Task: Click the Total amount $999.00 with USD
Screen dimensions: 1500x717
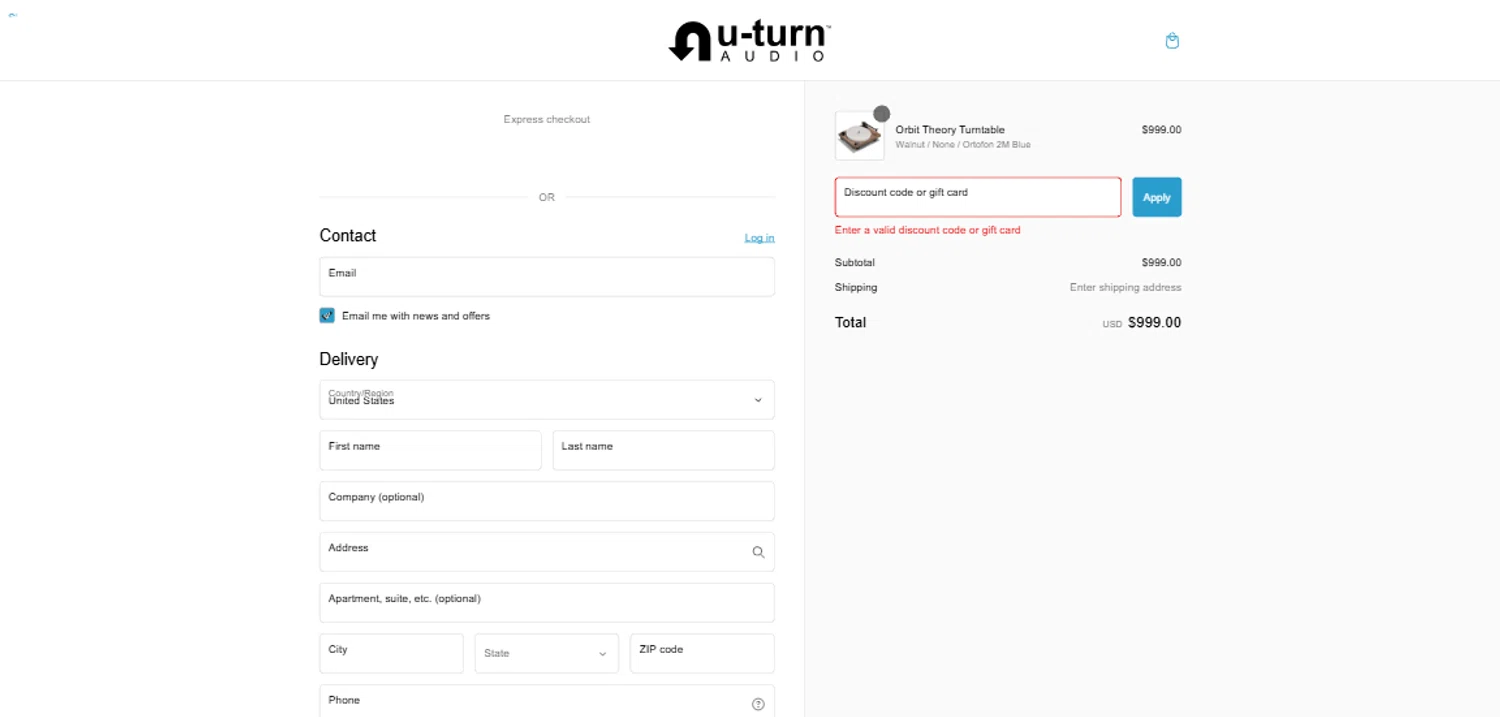Action: point(1142,323)
